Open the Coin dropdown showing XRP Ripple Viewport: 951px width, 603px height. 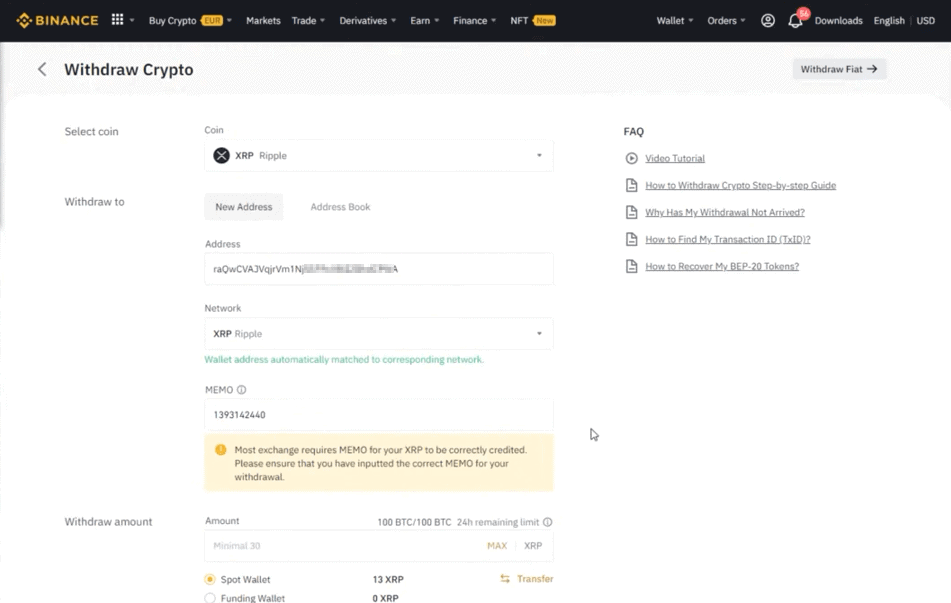[378, 155]
